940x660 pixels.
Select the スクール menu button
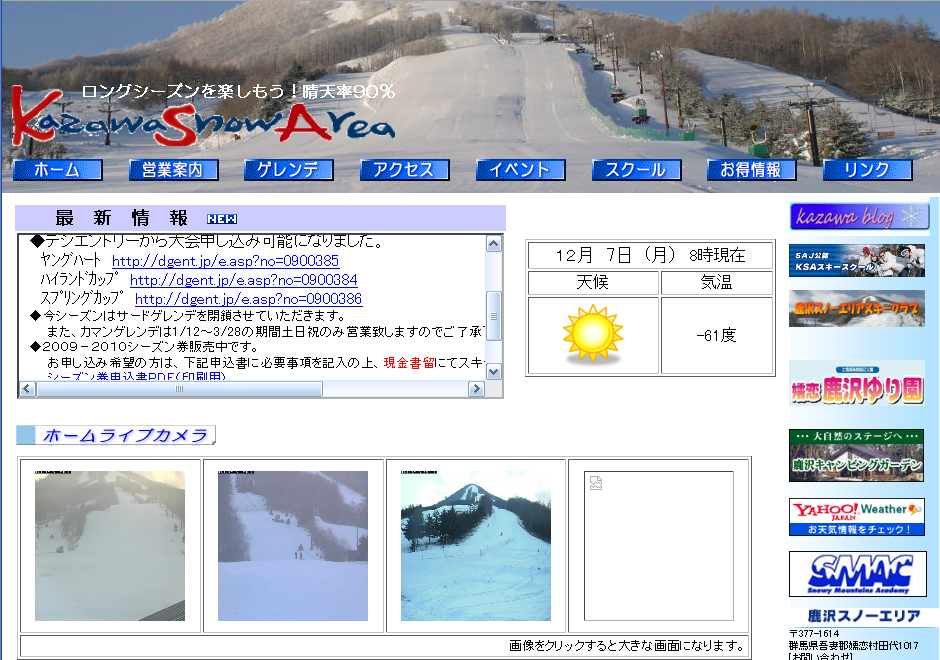click(x=636, y=170)
